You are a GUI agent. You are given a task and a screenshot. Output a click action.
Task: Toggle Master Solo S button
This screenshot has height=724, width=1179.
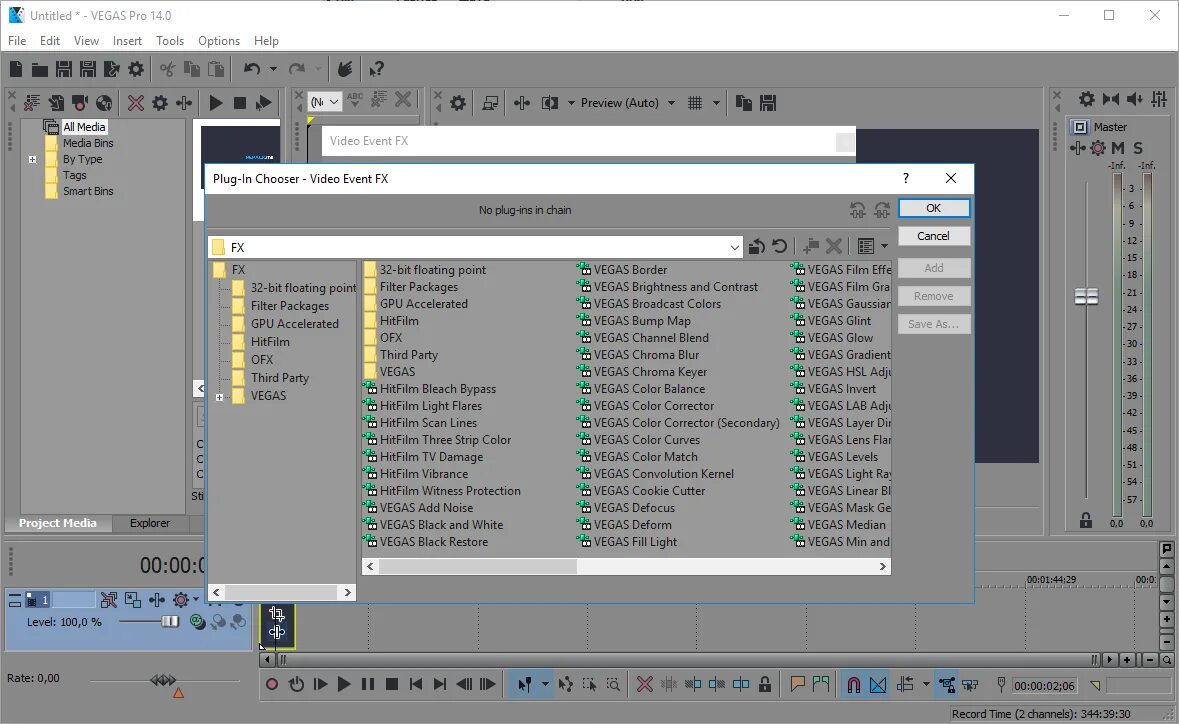click(1138, 148)
